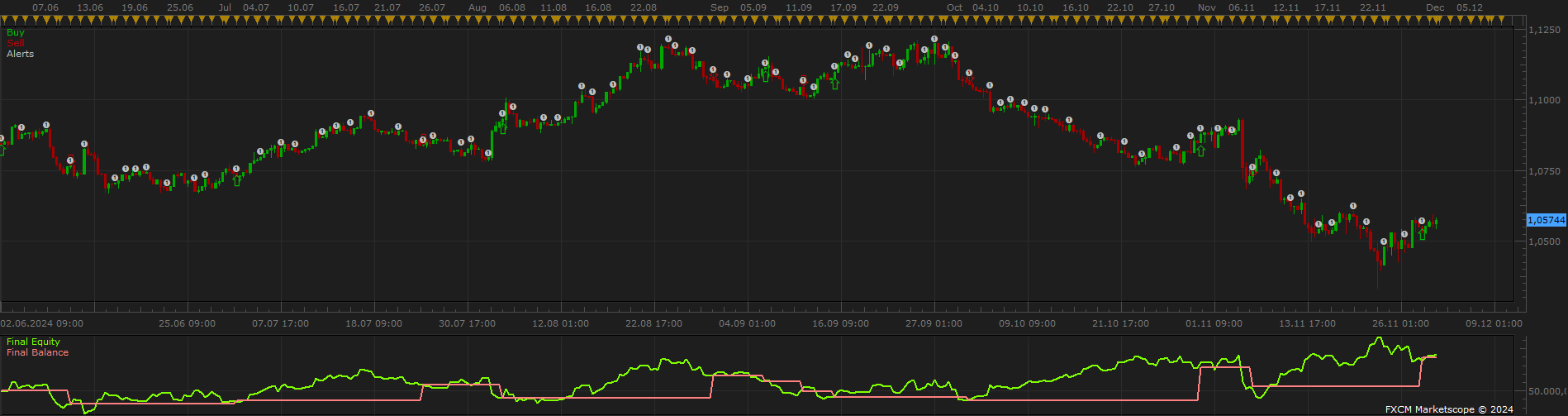Click the 30.07 17:00 bottom axis label

coord(468,323)
